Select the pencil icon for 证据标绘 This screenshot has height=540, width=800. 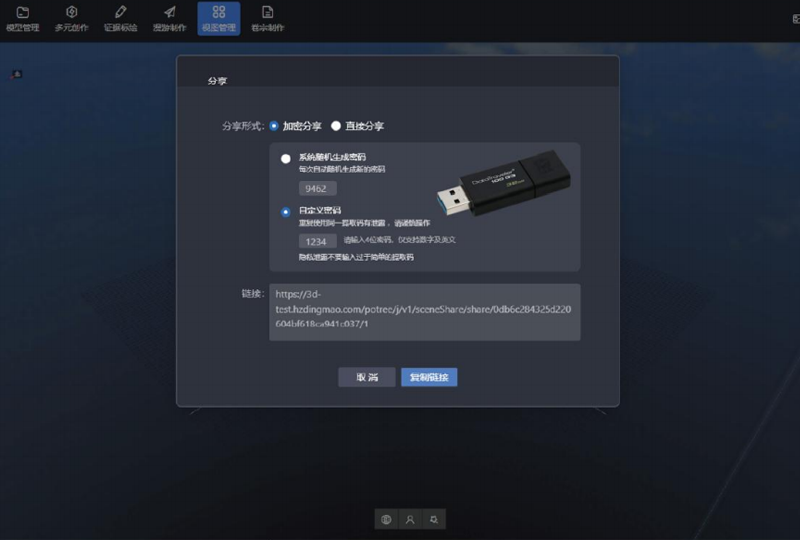pos(121,13)
